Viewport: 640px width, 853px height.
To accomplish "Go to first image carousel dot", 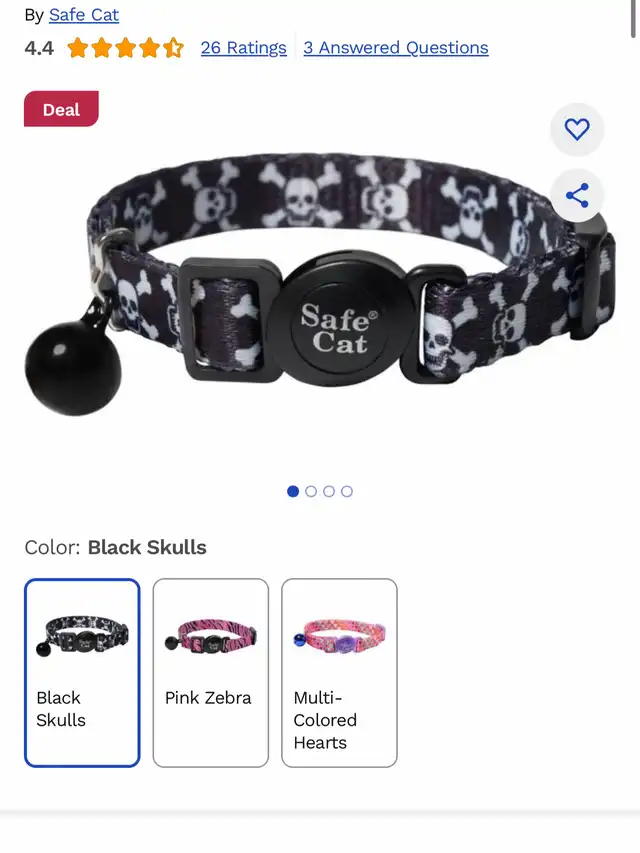I will coord(293,491).
